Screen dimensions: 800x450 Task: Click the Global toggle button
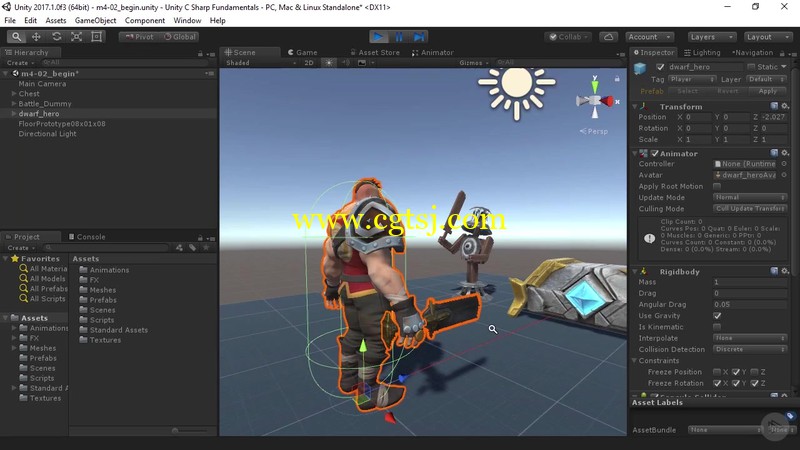tap(180, 37)
